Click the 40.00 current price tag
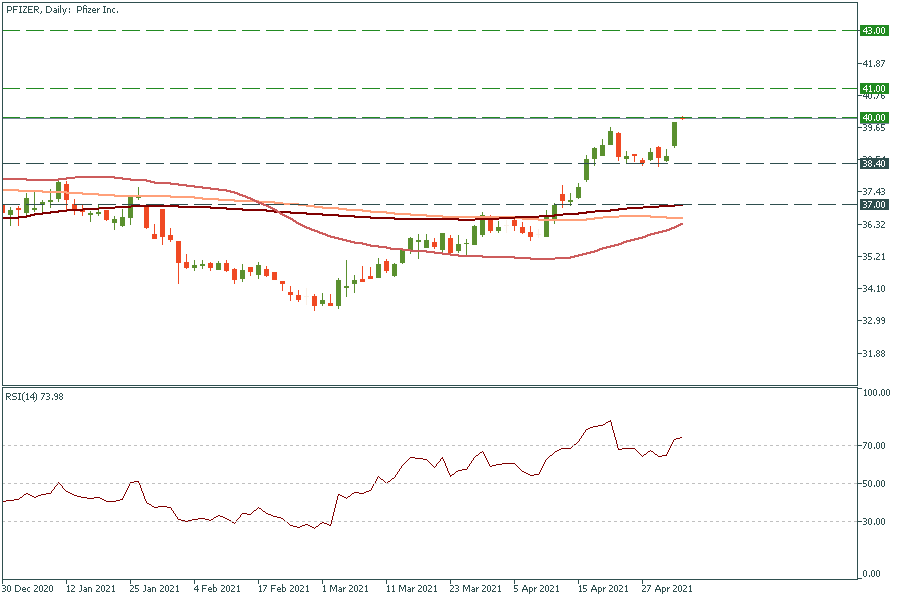This screenshot has height=600, width=900. (x=874, y=118)
